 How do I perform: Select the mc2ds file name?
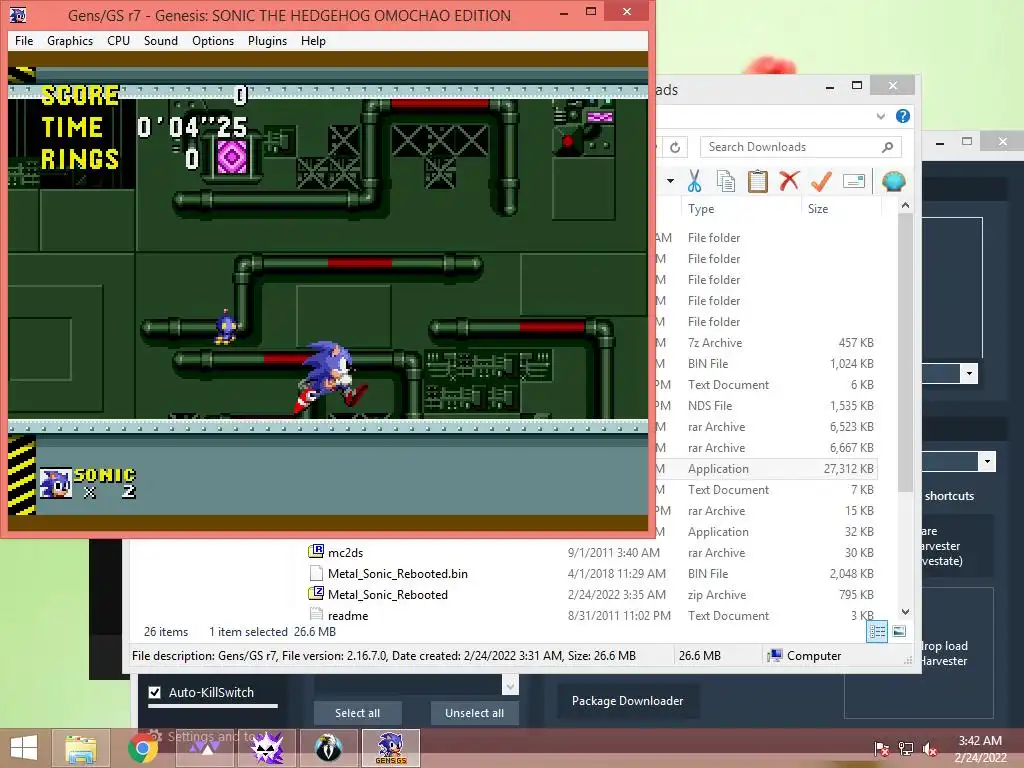tap(345, 552)
